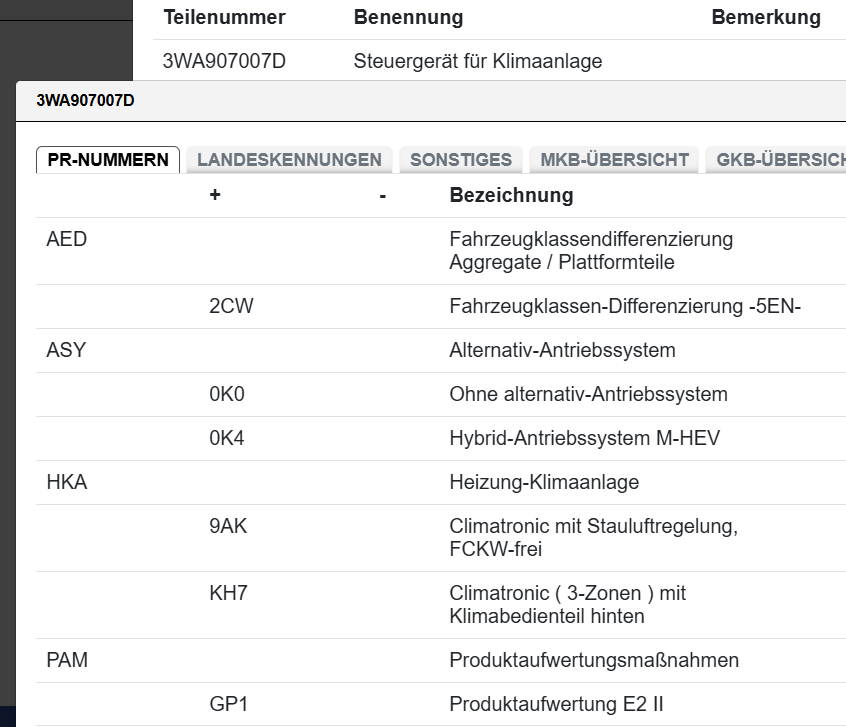Click the HKA Heizung-Klimaanlage row
The height and width of the screenshot is (727, 846).
tap(67, 483)
